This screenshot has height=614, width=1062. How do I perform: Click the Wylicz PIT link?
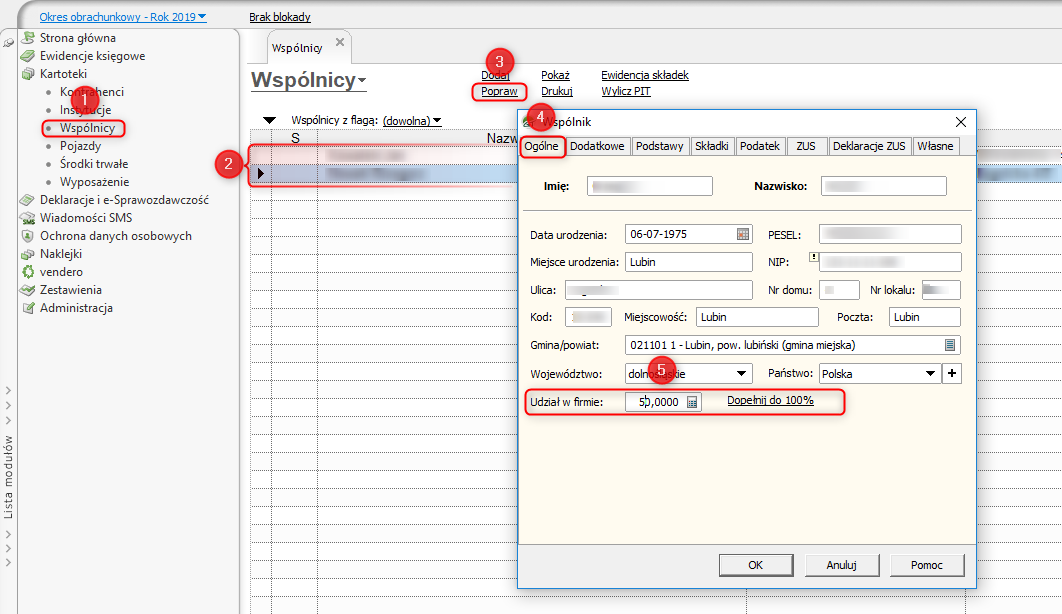626,91
